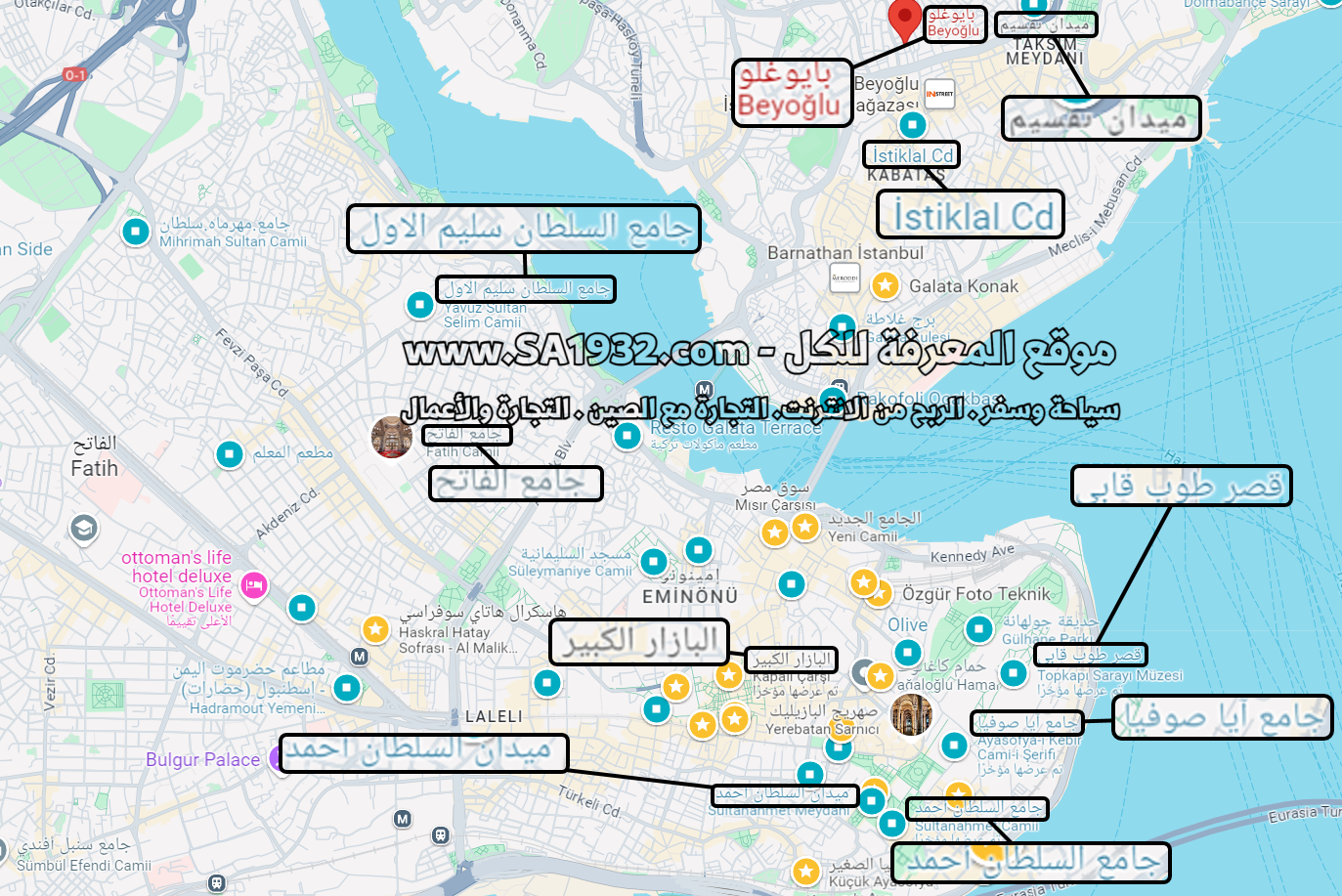Select the pink Ottoman's Life Hotel Deluxe icon

point(253,585)
